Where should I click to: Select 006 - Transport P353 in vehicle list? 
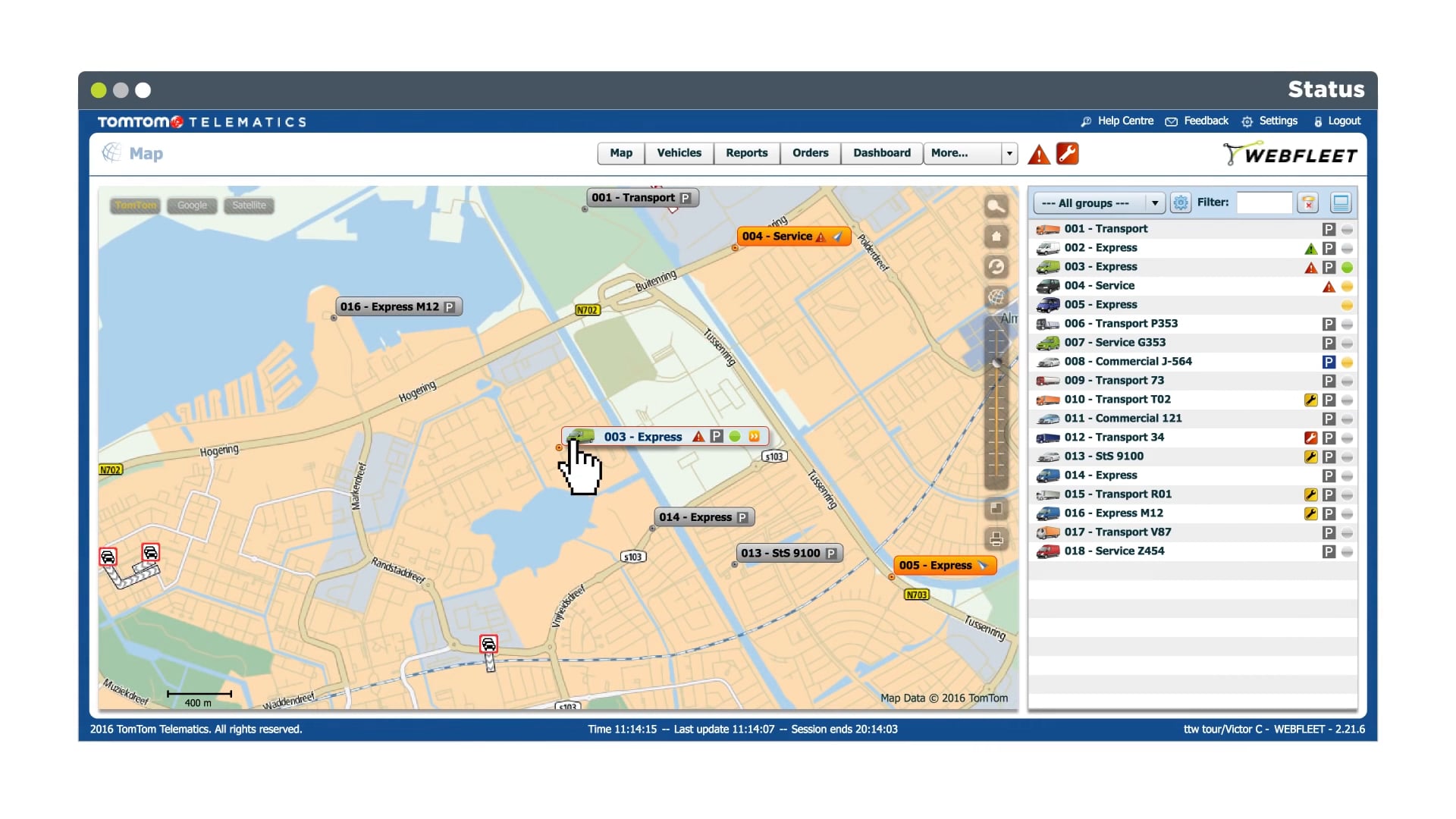pyautogui.click(x=1194, y=324)
